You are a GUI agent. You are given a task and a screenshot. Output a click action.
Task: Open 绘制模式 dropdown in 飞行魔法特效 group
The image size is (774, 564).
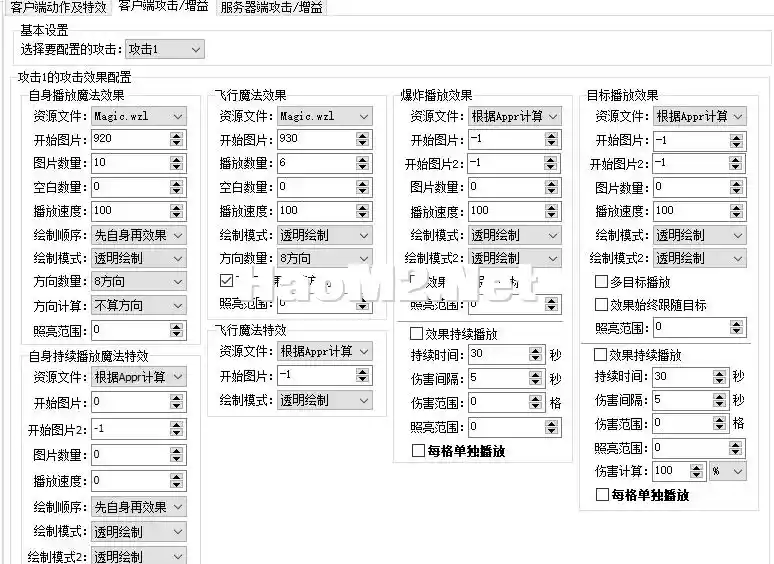point(325,400)
